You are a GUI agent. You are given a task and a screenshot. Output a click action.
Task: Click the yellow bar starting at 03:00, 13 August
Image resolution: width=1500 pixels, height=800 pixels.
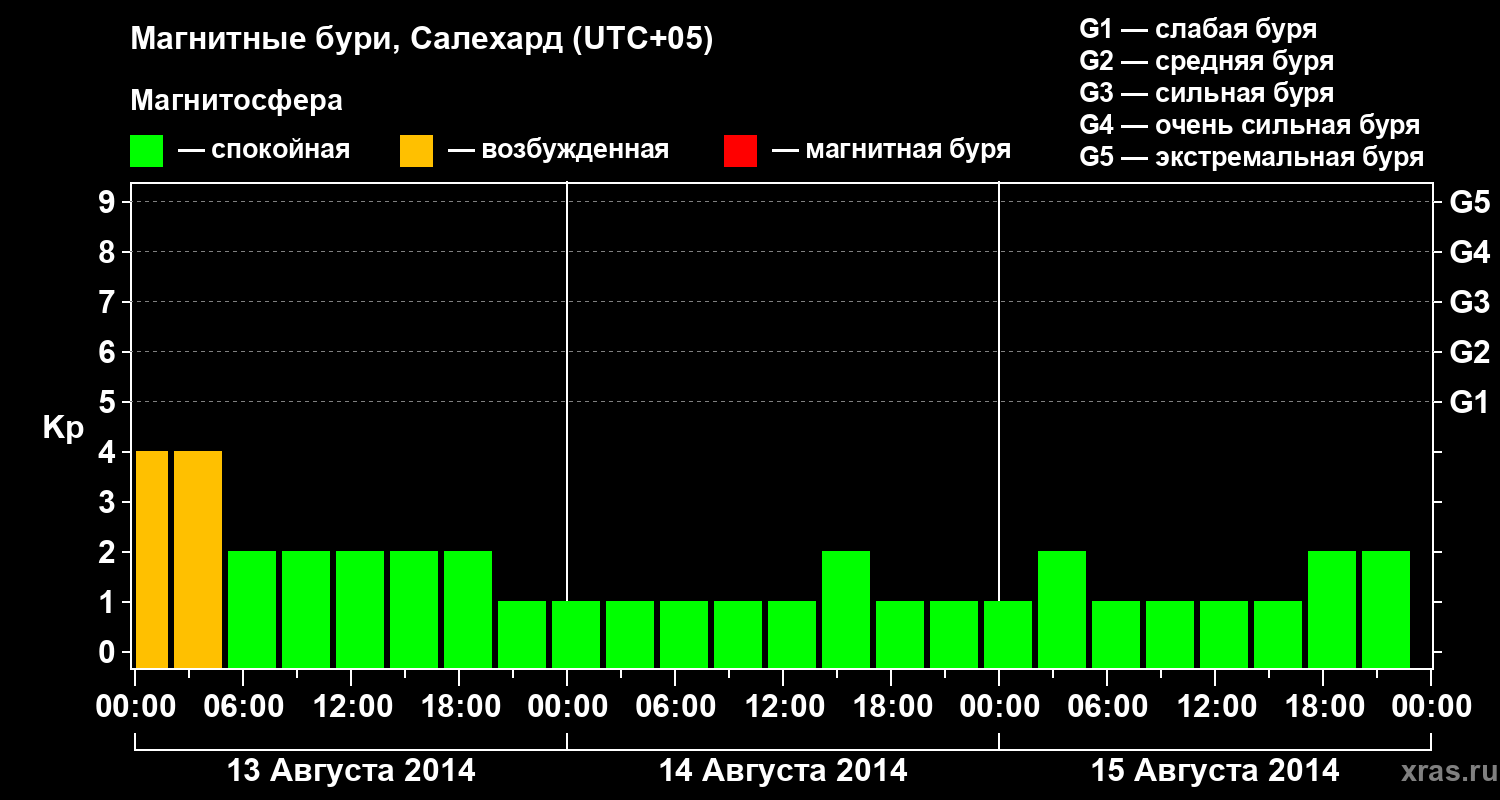[198, 559]
